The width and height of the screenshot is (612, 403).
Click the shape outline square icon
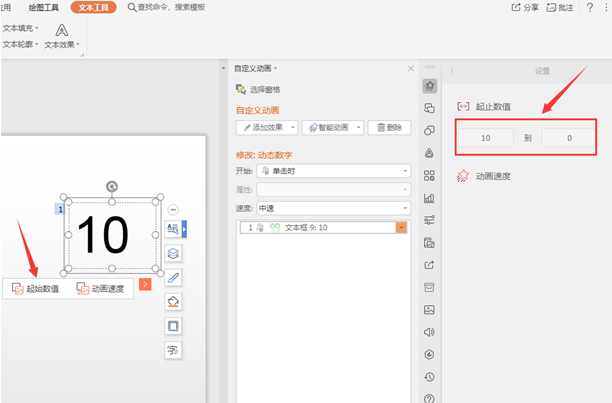click(x=173, y=326)
